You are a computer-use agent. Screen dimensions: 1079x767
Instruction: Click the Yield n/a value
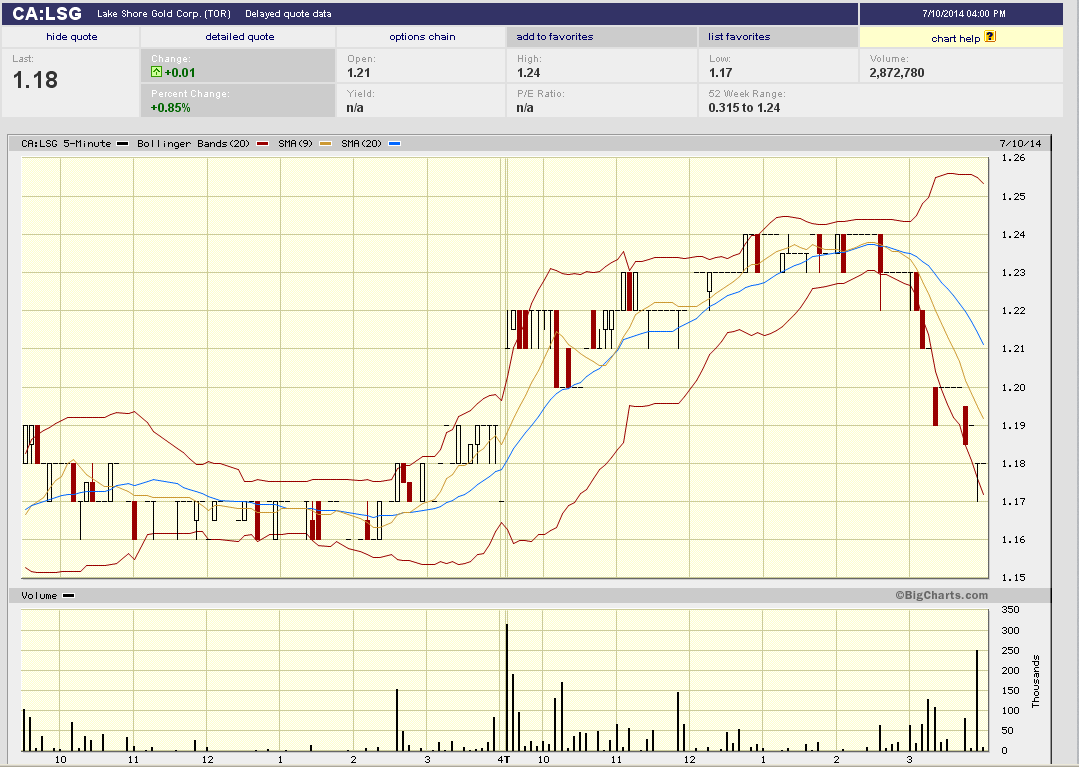(x=355, y=107)
